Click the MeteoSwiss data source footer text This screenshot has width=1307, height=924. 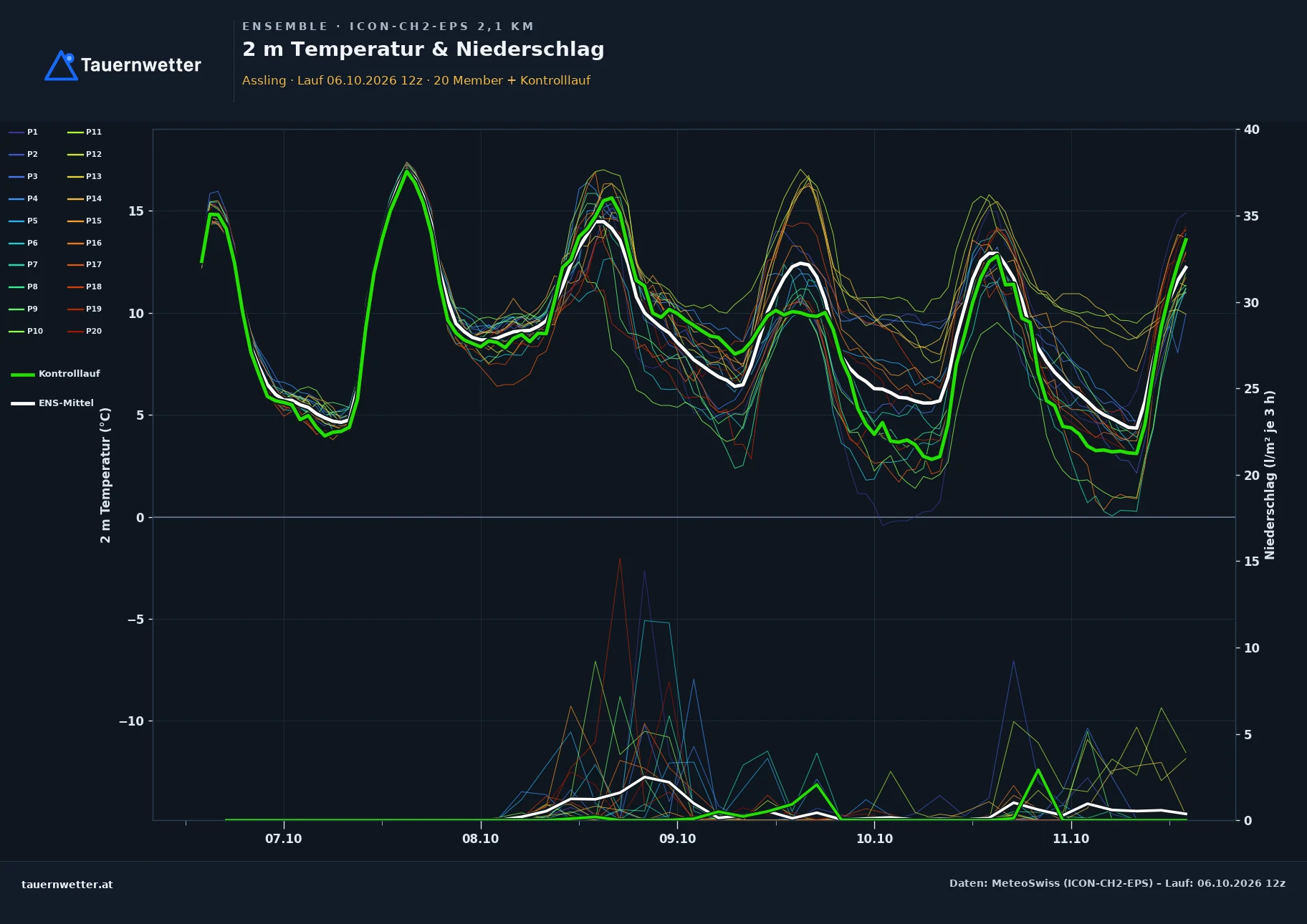[1117, 883]
